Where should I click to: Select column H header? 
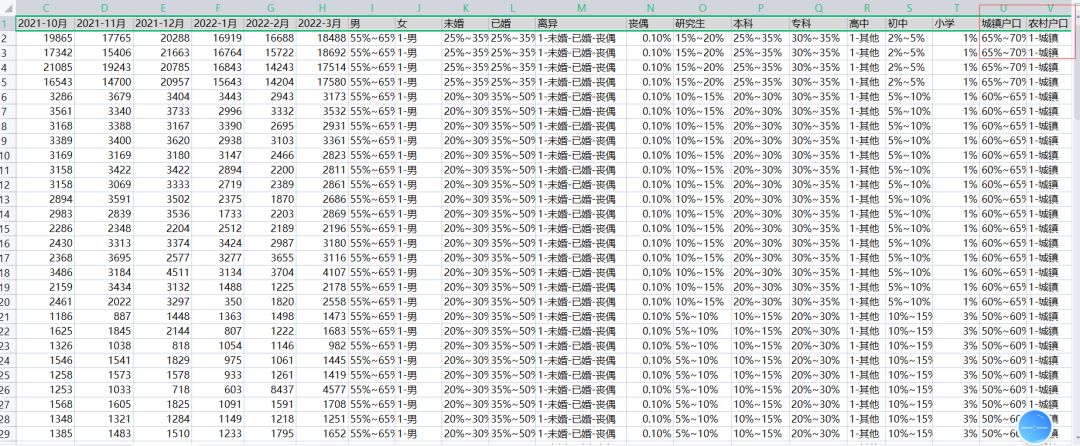[322, 8]
